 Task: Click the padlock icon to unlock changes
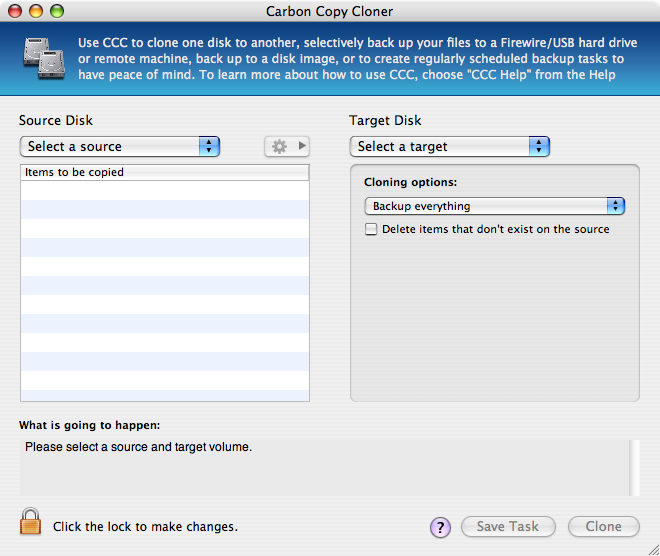(31, 522)
